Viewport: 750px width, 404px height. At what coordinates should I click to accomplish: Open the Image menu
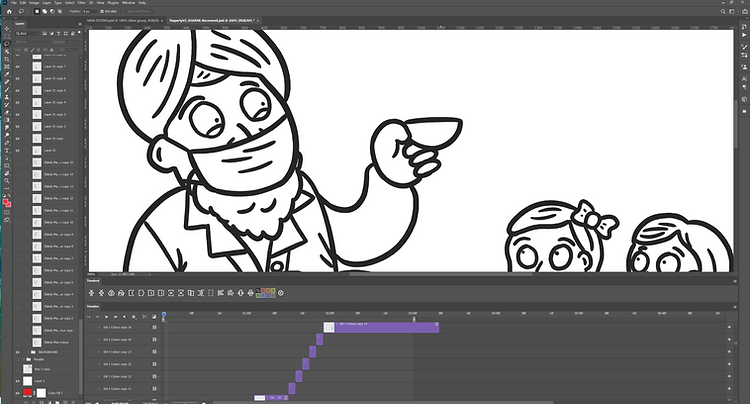34,3
